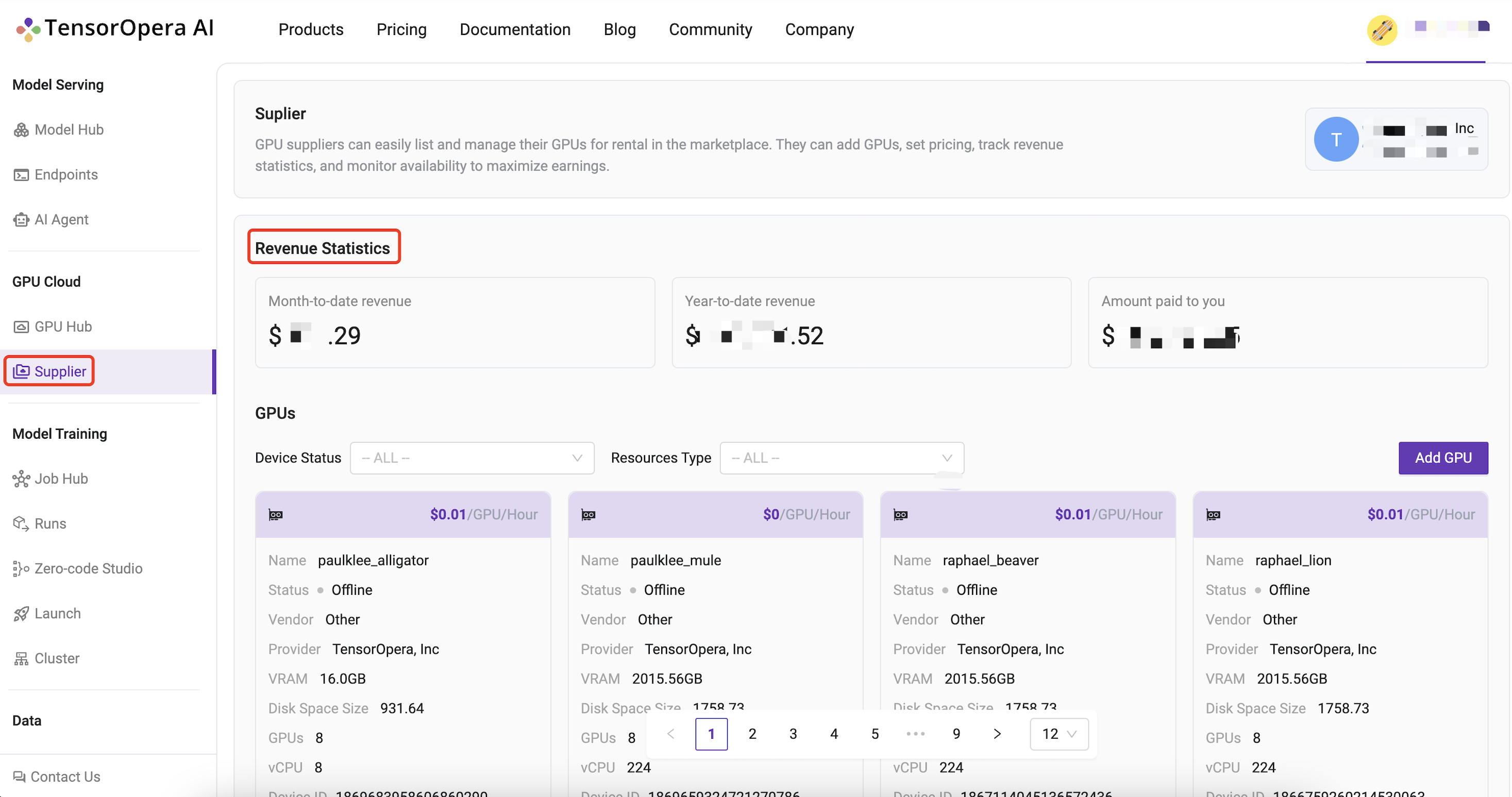Click the Zero-code Studio sidebar icon
This screenshot has width=1512, height=797.
tap(19, 568)
